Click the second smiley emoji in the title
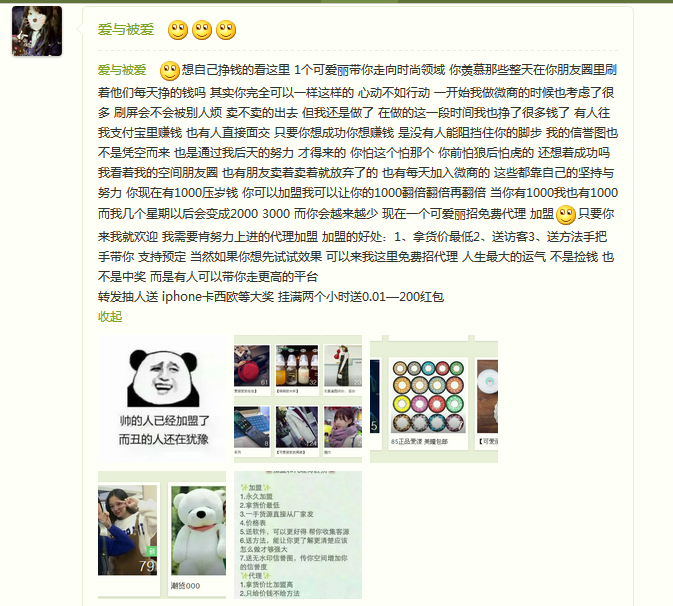673x606 pixels. [x=202, y=30]
